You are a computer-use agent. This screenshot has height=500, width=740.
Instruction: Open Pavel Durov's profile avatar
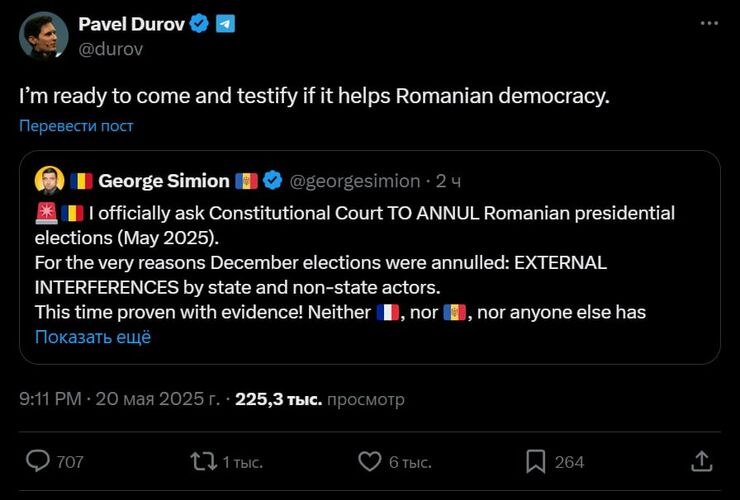(x=43, y=36)
